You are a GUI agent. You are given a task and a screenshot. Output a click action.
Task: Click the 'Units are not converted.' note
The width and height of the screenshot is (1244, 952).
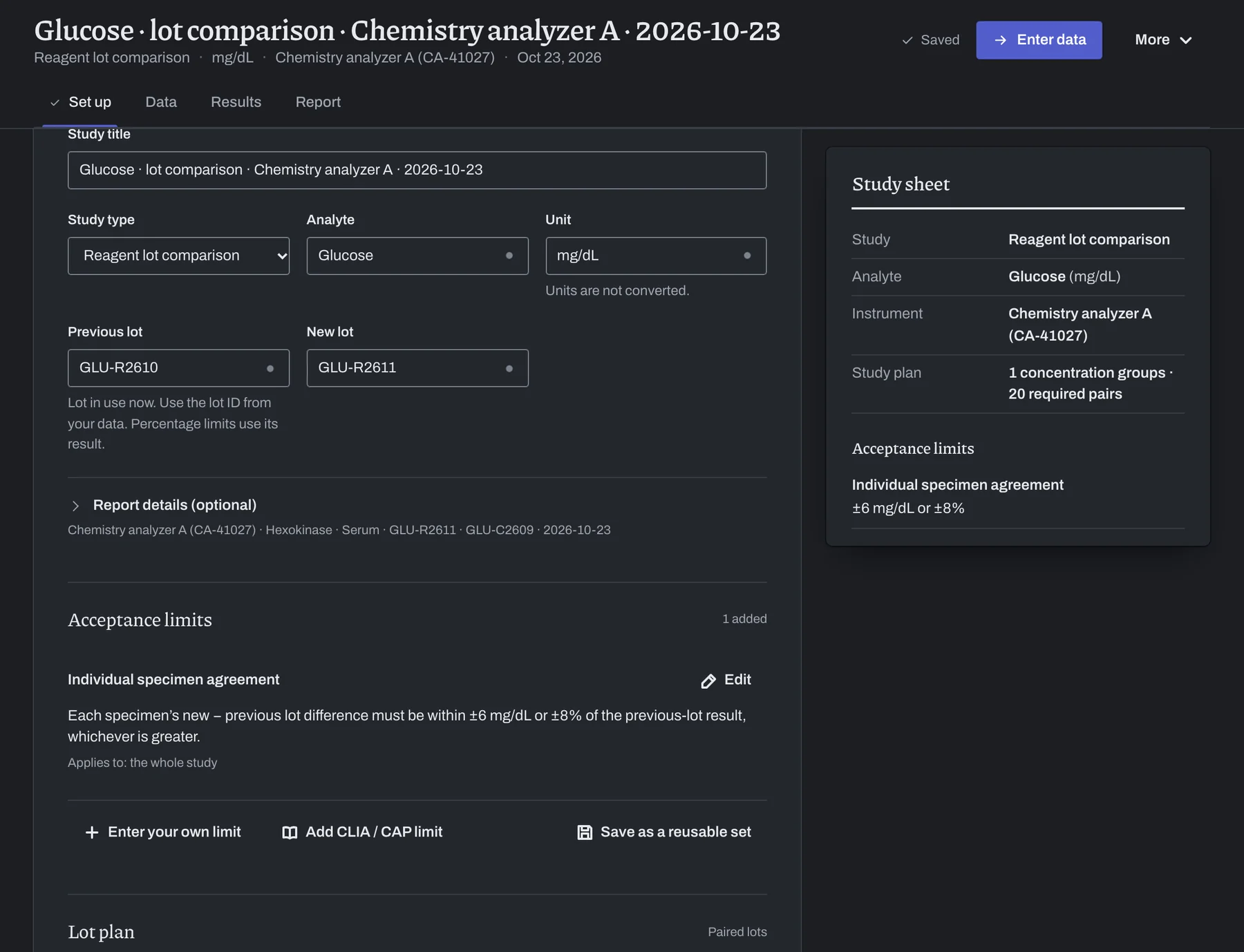(x=617, y=291)
